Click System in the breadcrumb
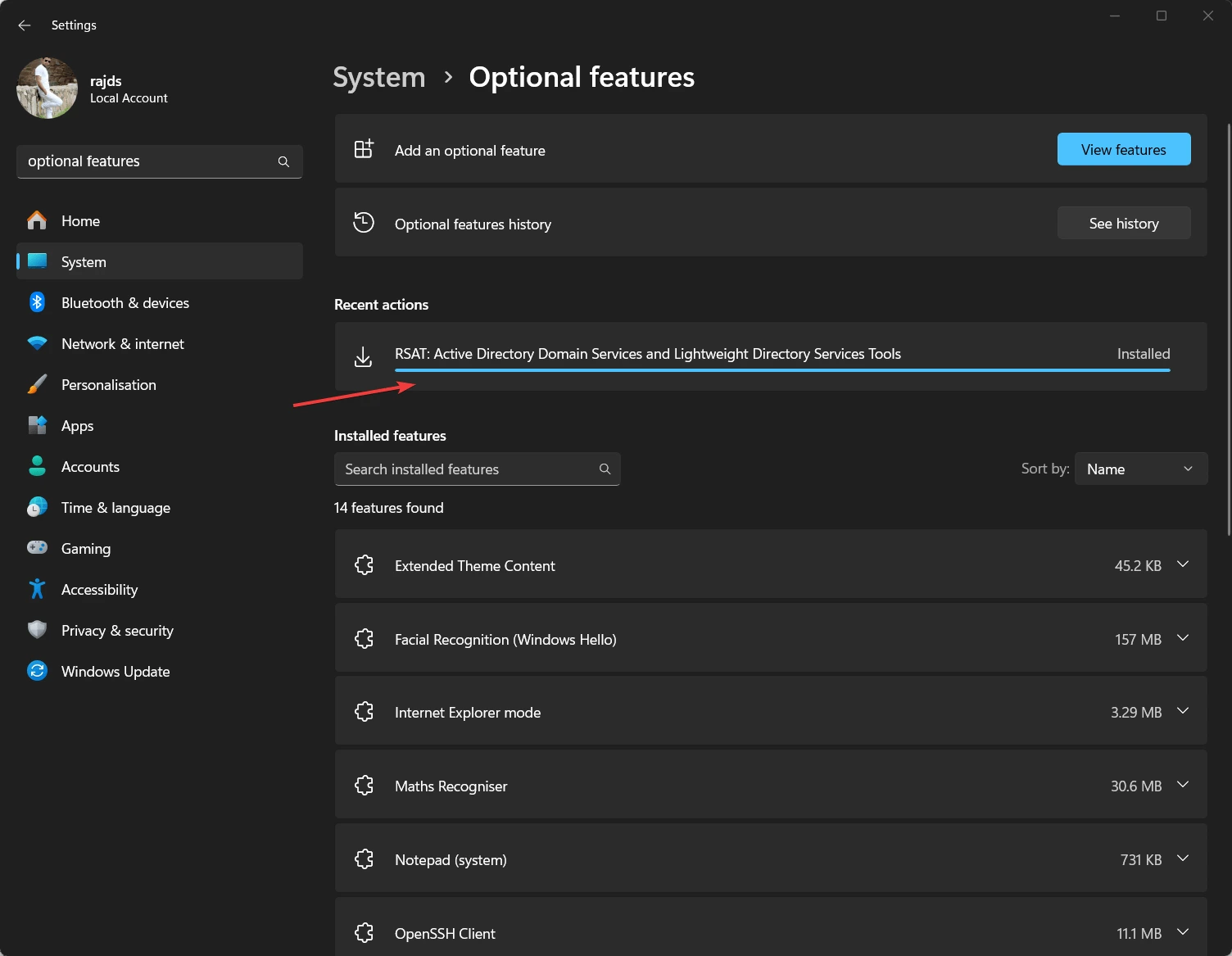This screenshot has width=1232, height=956. (379, 77)
